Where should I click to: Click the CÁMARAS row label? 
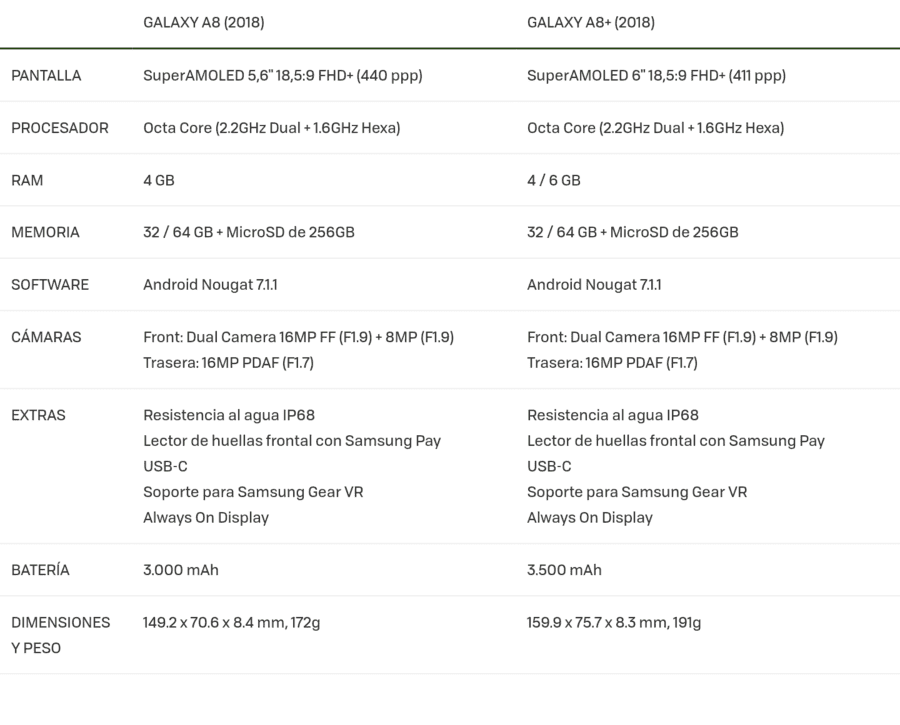(46, 337)
